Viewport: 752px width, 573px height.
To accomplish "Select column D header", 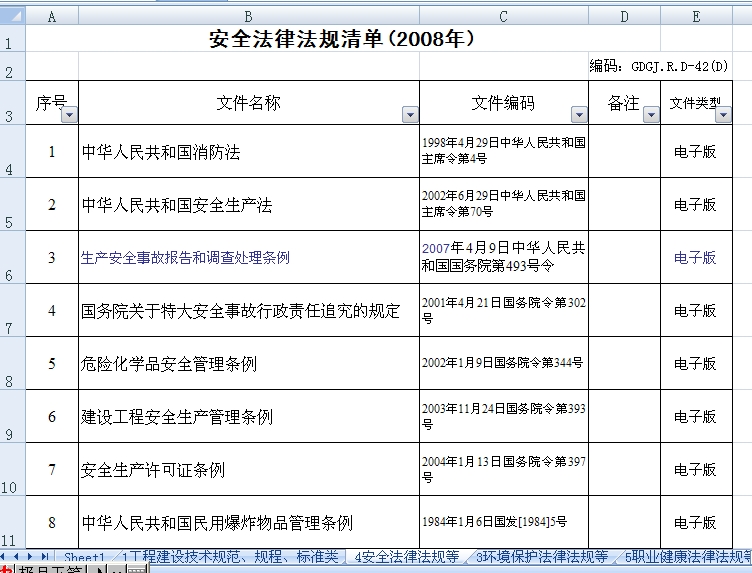I will tap(624, 17).
